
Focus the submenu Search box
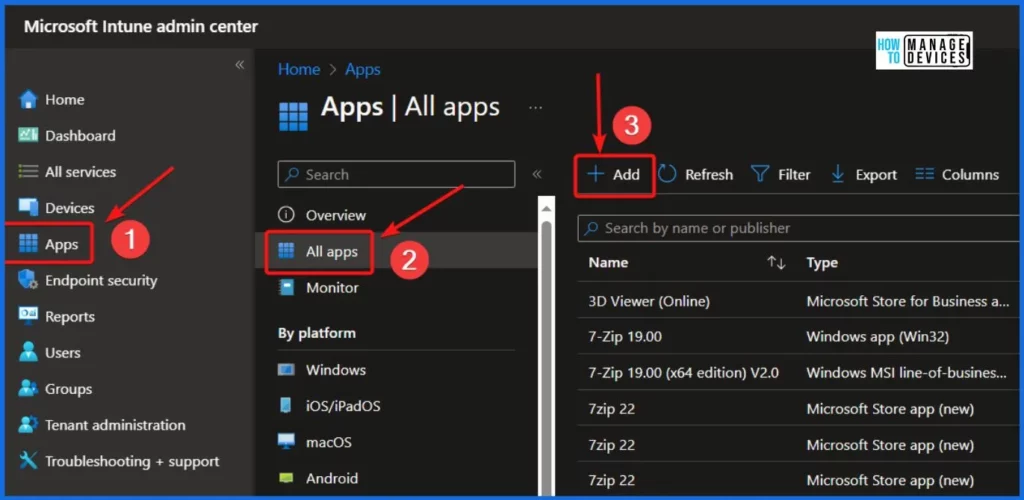tap(396, 174)
